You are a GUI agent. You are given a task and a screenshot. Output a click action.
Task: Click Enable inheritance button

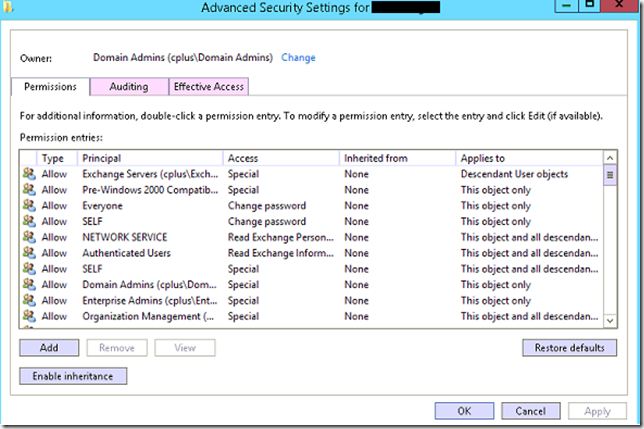pyautogui.click(x=73, y=376)
